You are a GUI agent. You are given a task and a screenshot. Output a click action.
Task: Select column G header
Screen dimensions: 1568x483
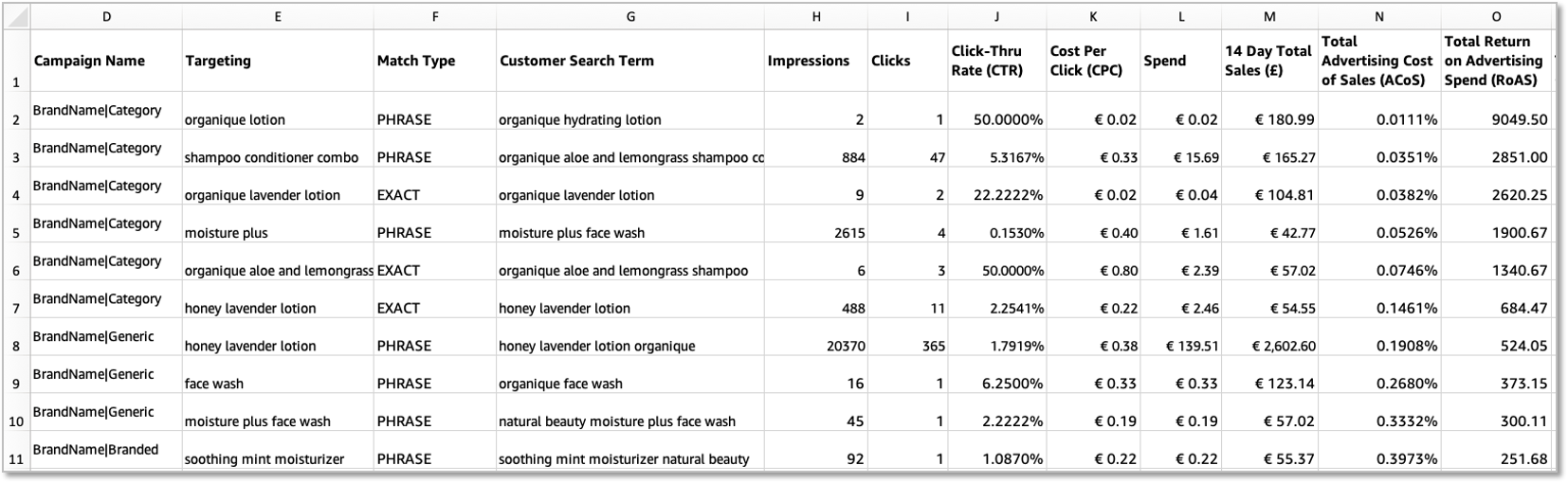(x=630, y=16)
